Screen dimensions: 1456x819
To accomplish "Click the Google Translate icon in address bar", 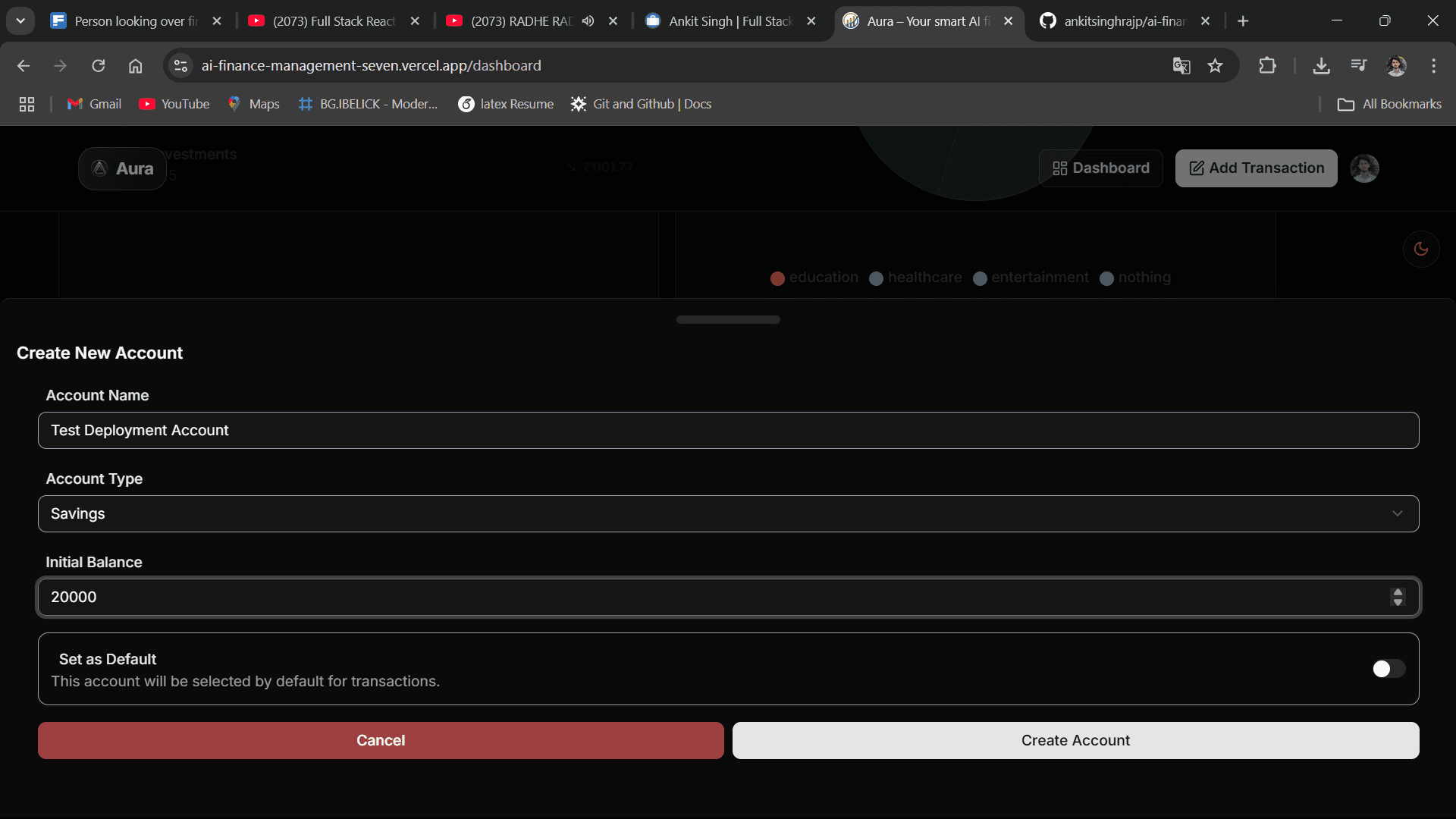I will click(1181, 66).
